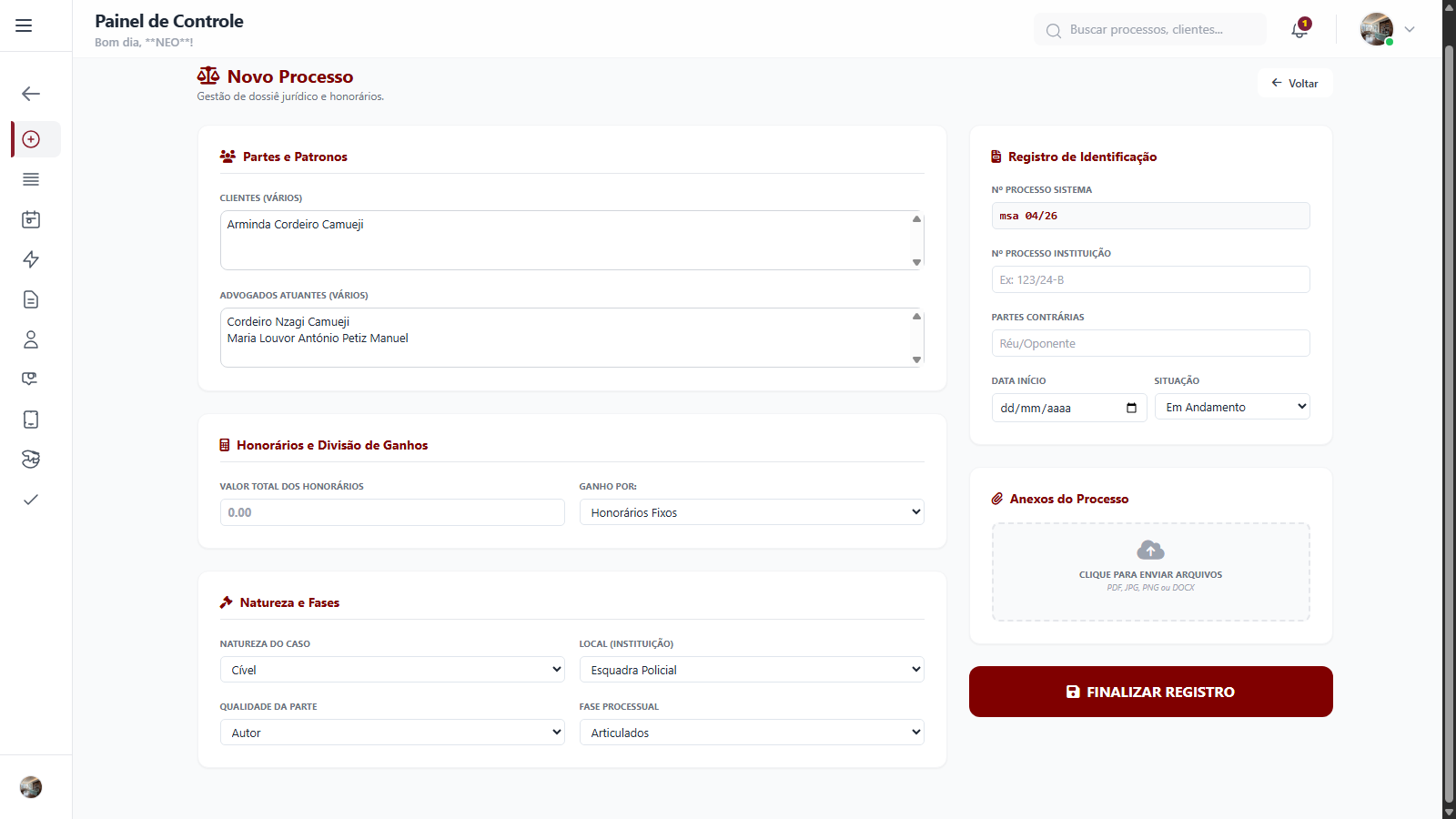
Task: Open the hamburger menu
Action: click(24, 25)
